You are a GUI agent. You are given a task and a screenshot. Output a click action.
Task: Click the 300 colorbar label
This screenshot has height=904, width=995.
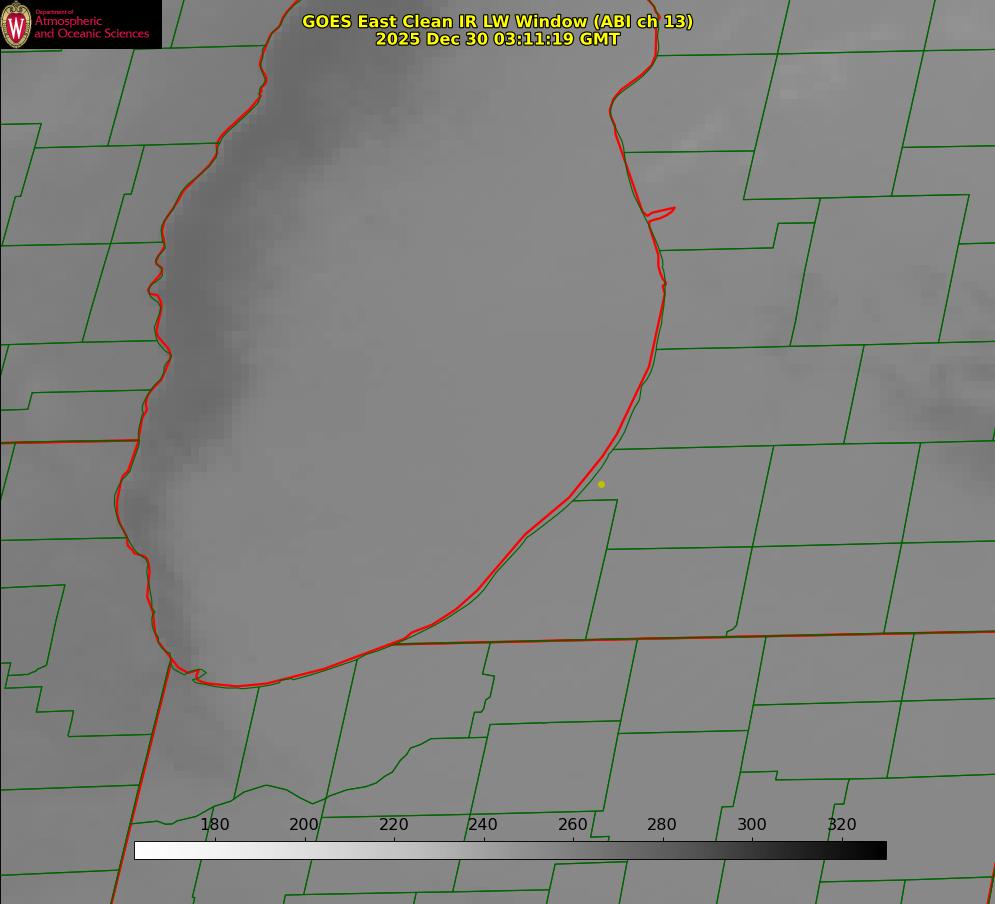point(752,824)
